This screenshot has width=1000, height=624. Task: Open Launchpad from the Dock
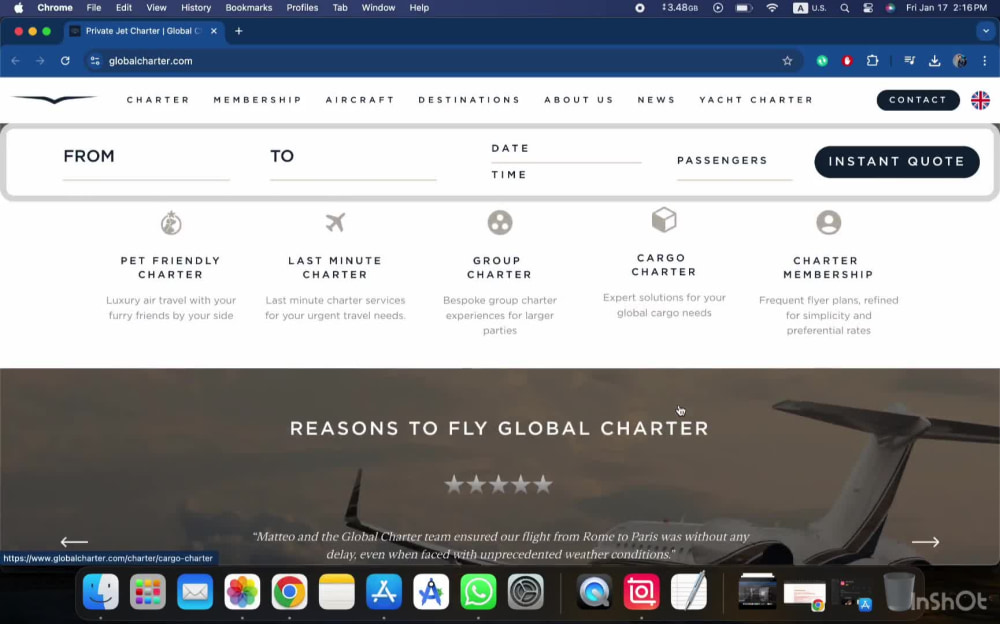(x=148, y=591)
